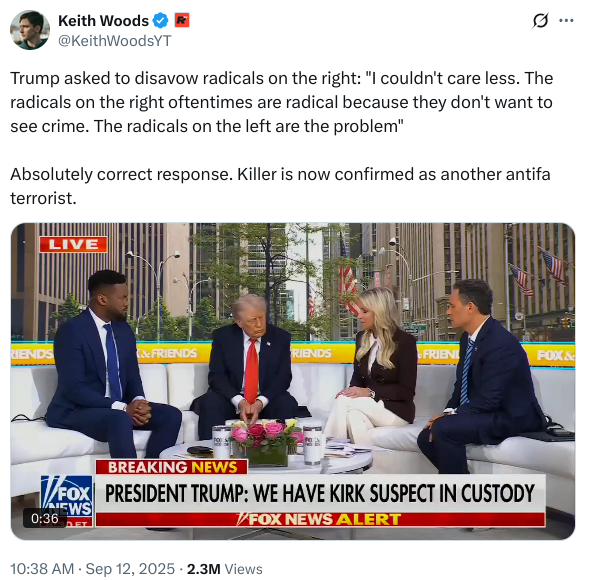The image size is (589, 580).
Task: Click the 0:36 video duration badge
Action: (x=45, y=518)
